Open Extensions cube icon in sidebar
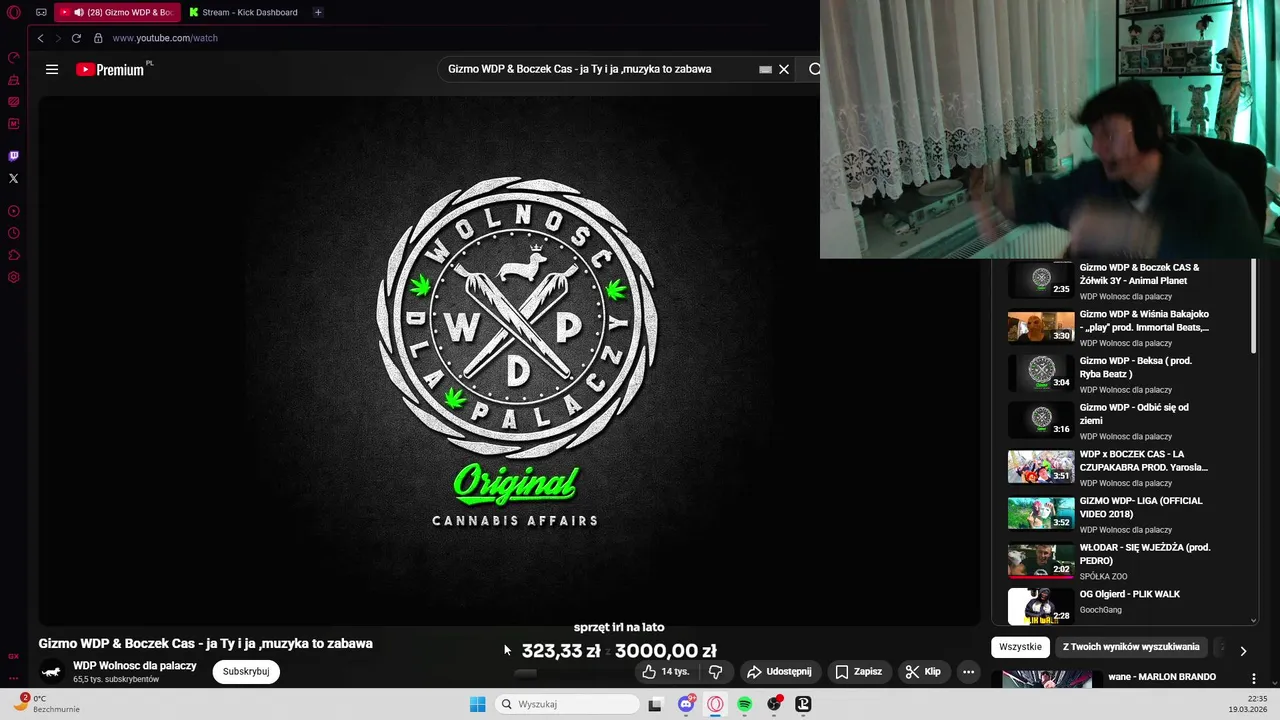The height and width of the screenshot is (720, 1280). click(14, 255)
